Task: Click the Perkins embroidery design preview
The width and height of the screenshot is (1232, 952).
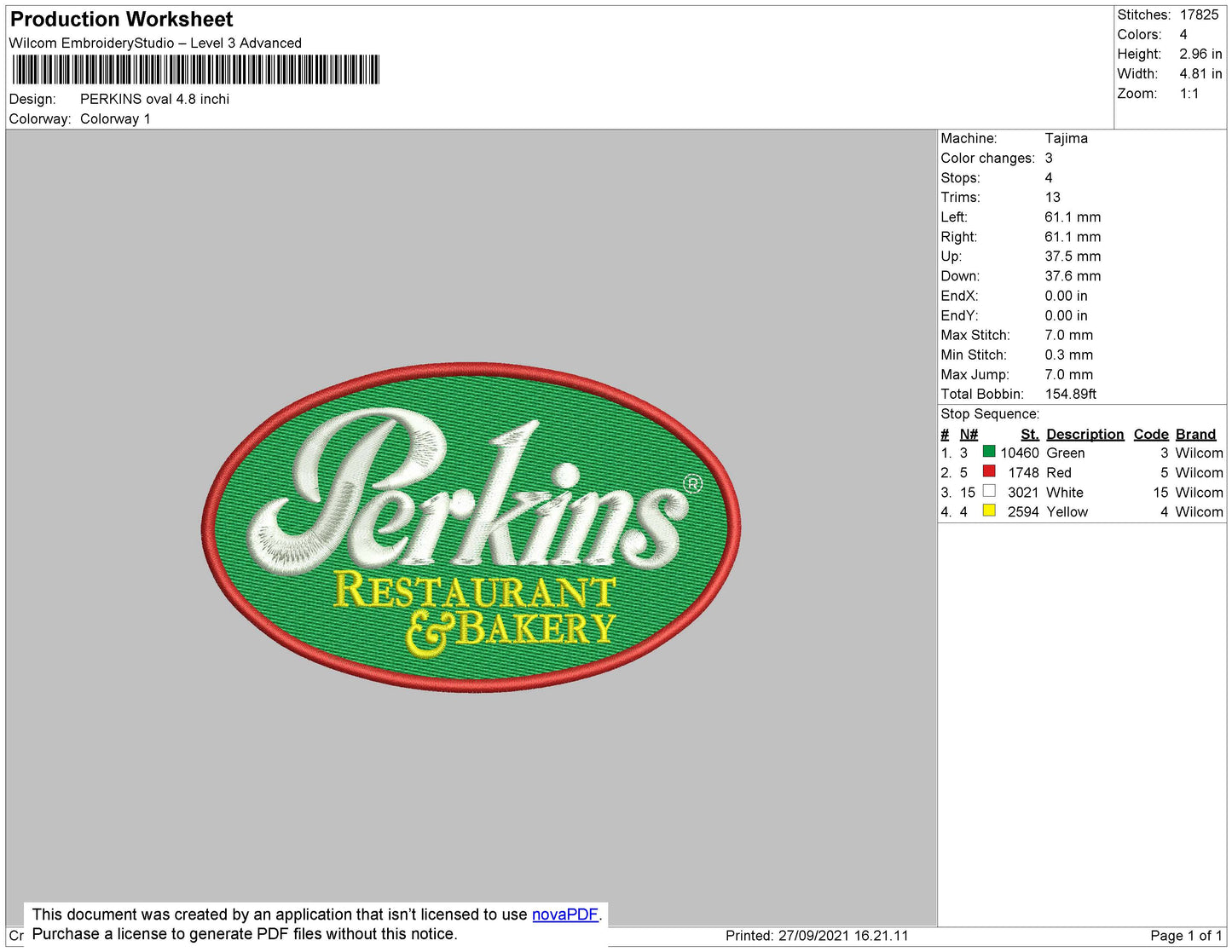Action: [471, 528]
